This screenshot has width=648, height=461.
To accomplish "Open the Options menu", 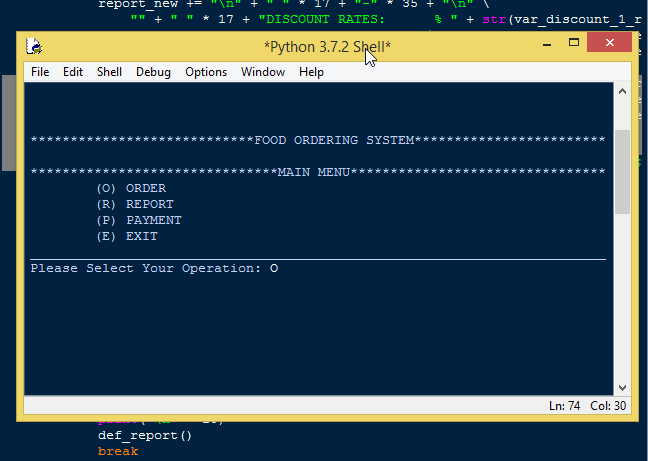I will coord(206,72).
